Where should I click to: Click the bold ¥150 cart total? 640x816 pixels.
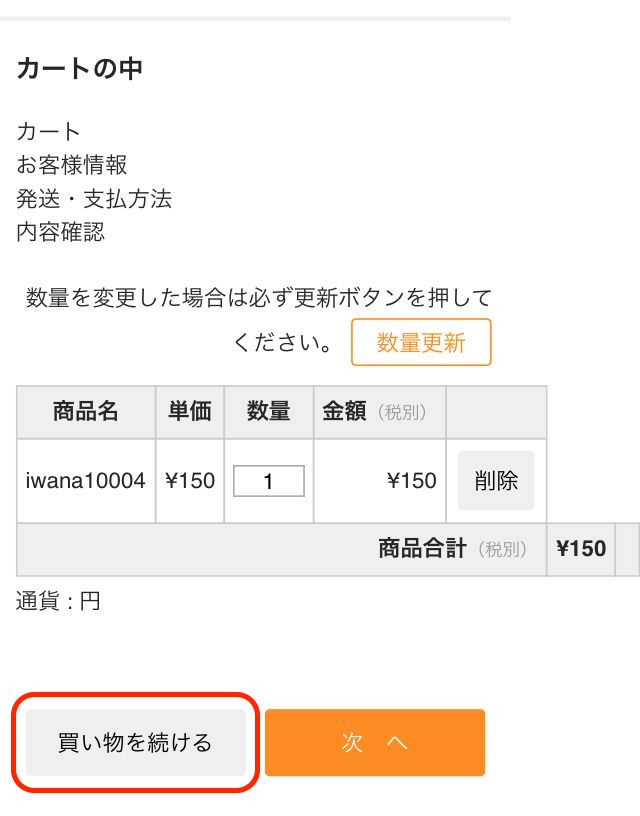pos(581,549)
